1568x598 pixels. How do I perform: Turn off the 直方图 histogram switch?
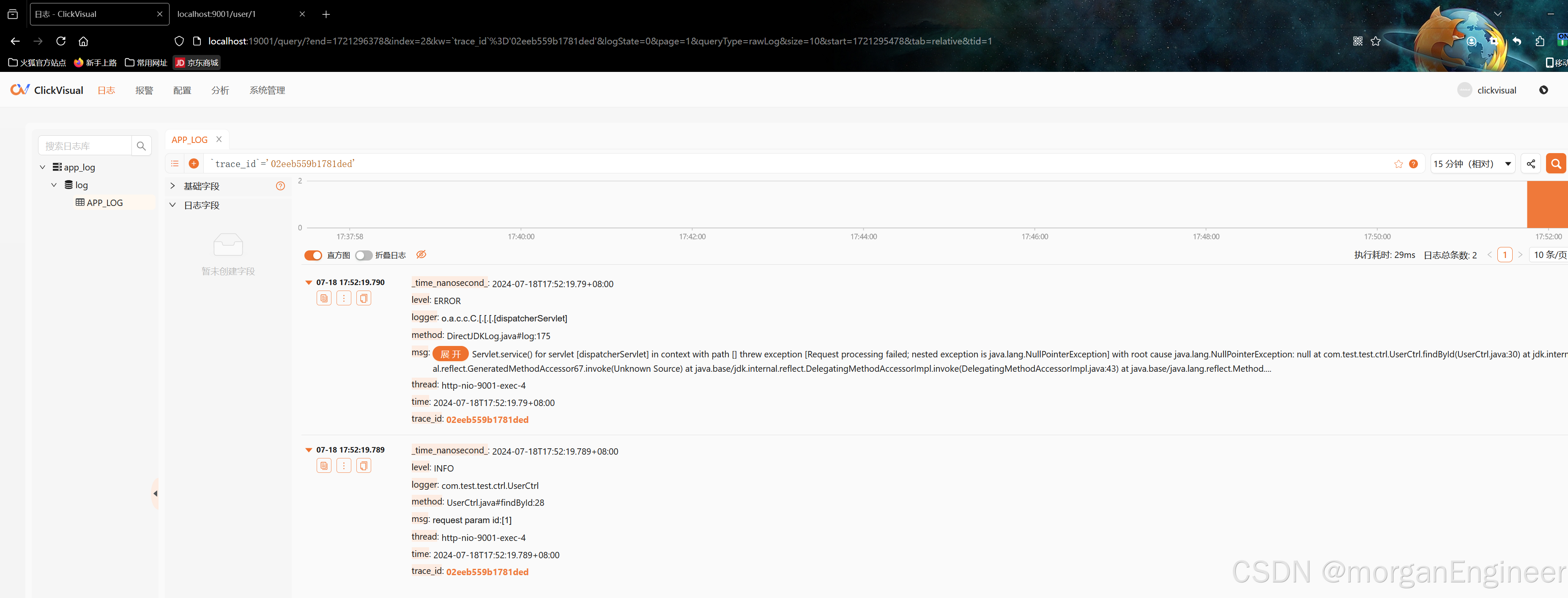[313, 255]
